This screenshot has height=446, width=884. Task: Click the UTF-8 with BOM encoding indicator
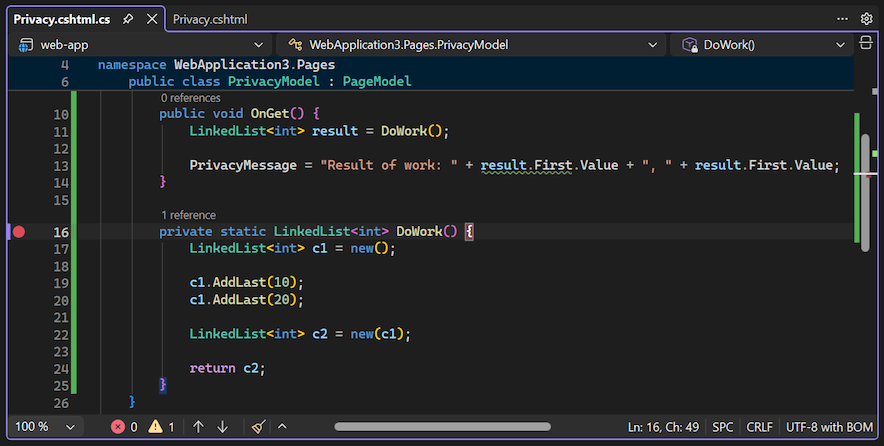[829, 427]
